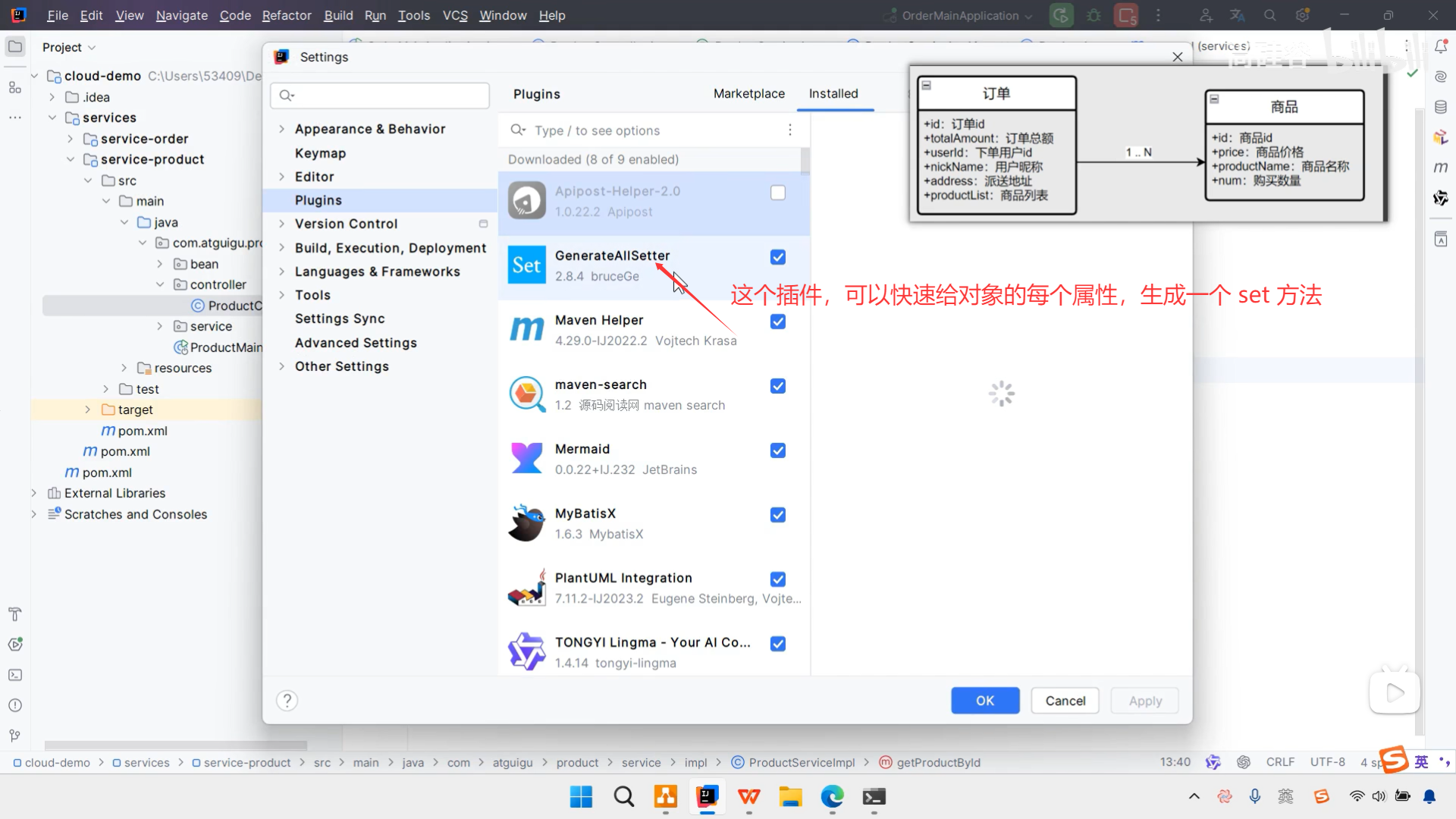Uncheck the MyBatisX plugin checkbox
Image resolution: width=1456 pixels, height=819 pixels.
point(777,515)
